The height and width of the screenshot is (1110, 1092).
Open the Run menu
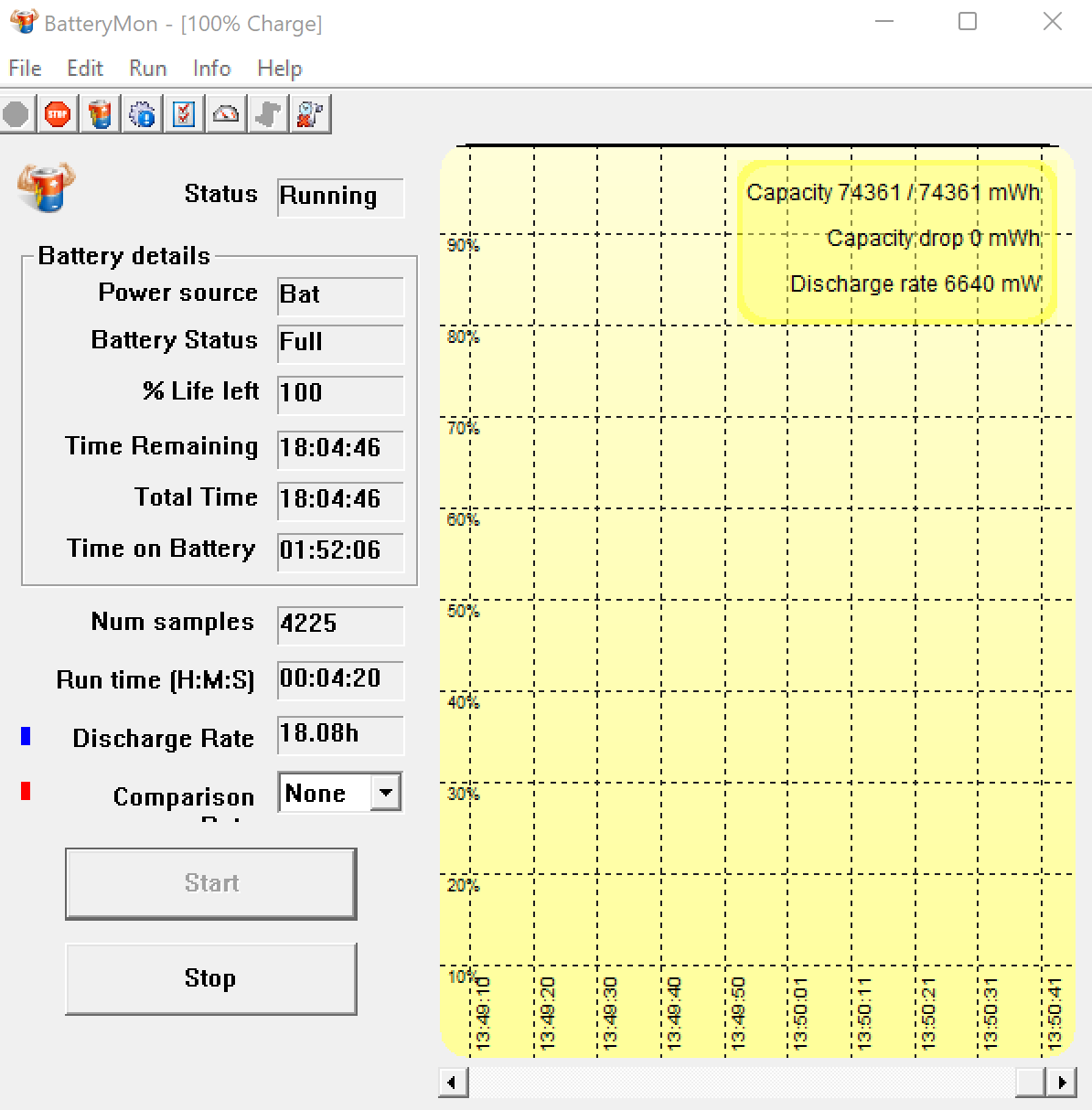148,69
